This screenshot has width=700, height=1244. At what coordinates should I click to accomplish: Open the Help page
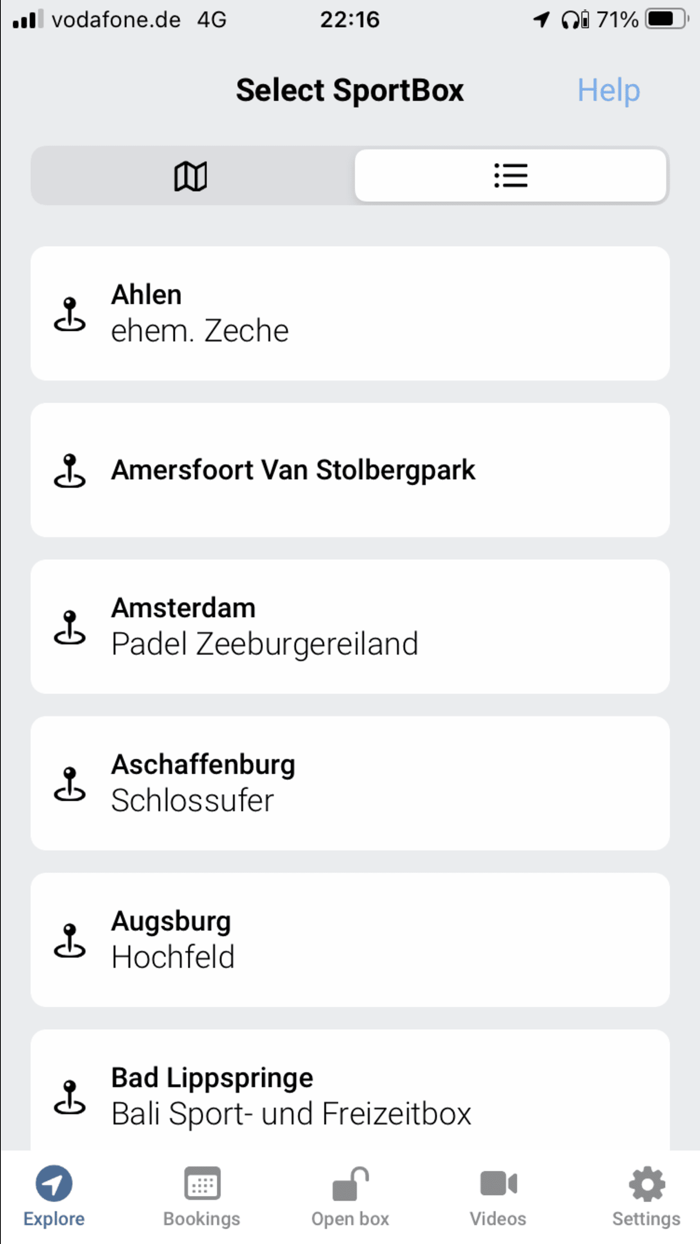608,90
